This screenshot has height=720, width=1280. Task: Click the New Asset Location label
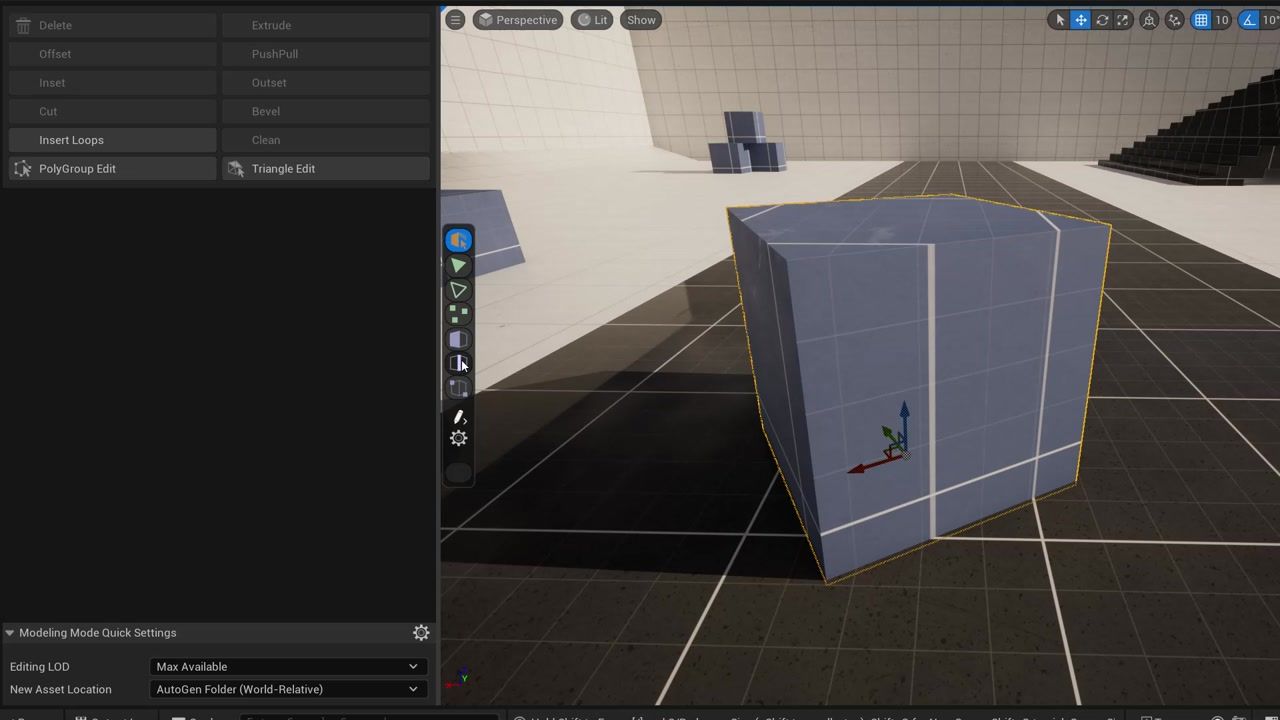61,689
